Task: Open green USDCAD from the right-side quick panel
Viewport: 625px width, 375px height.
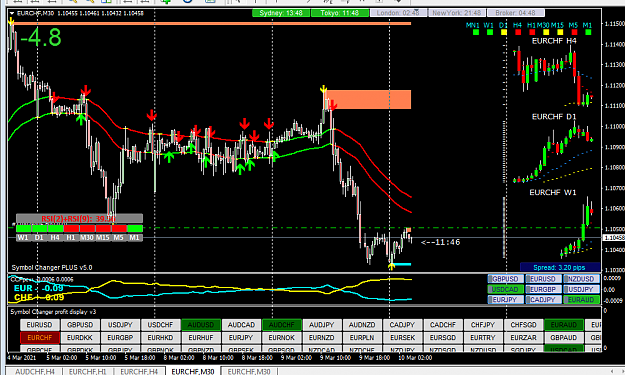Action: 505,289
